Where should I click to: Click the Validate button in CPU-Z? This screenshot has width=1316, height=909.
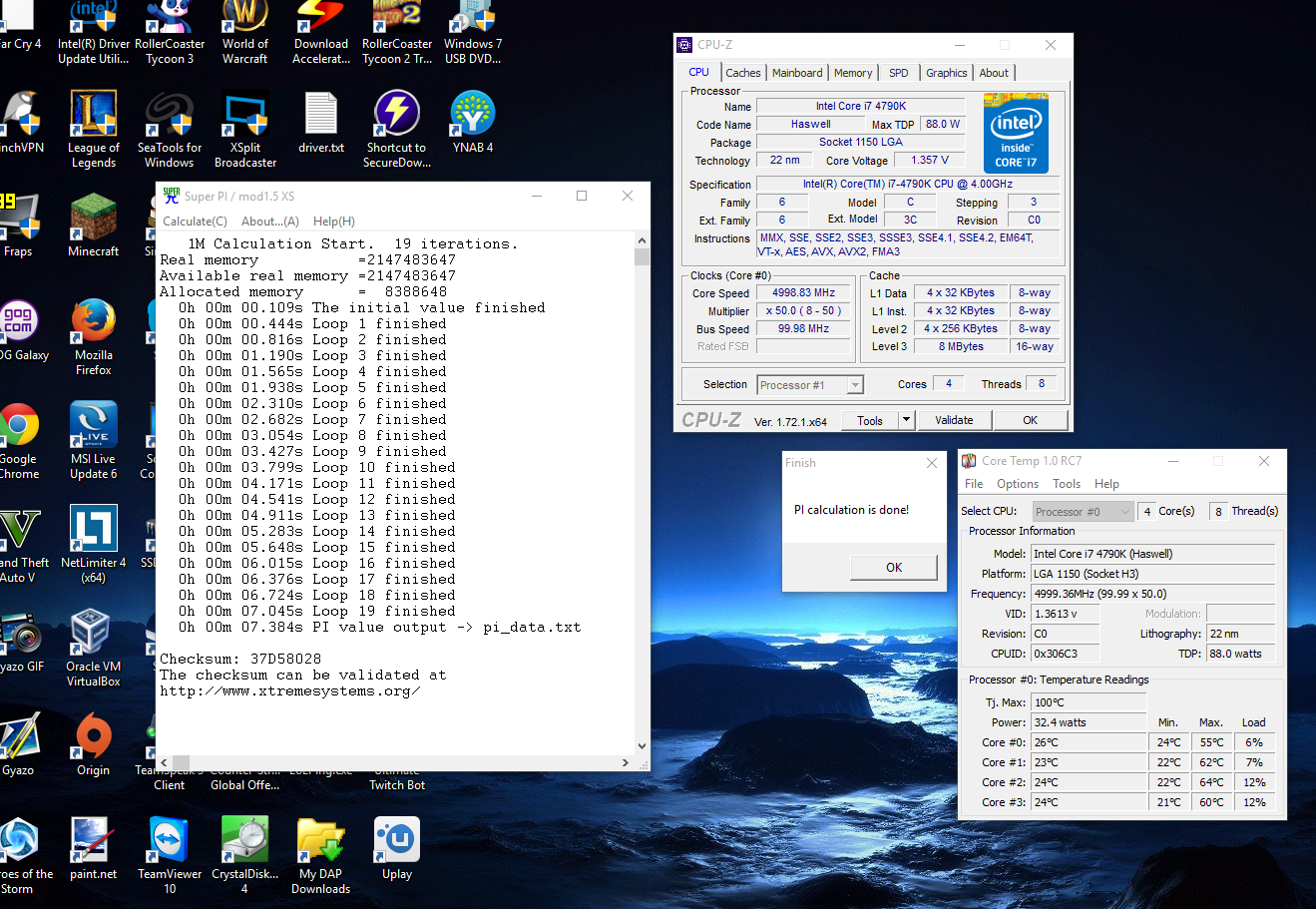point(954,420)
